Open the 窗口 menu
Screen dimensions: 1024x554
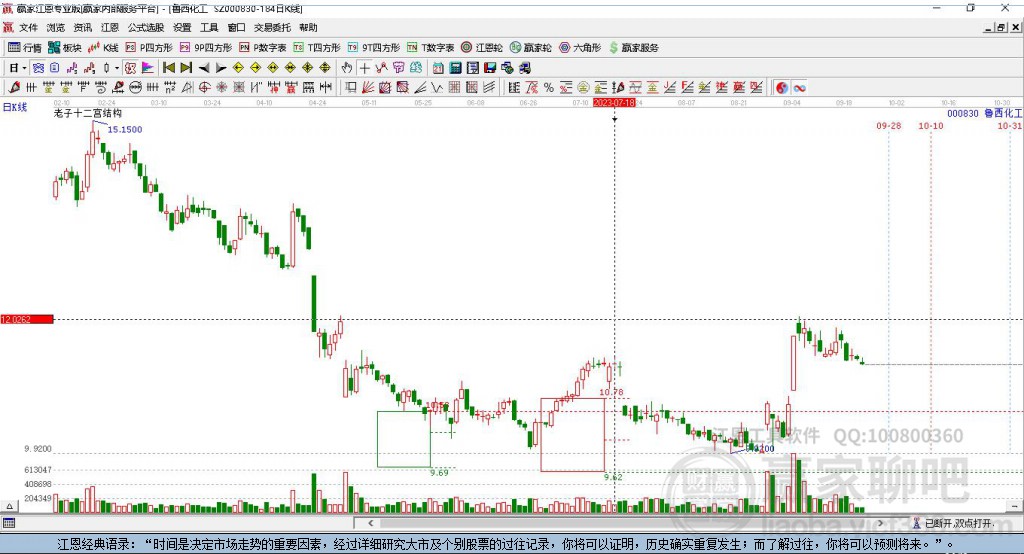[236, 27]
